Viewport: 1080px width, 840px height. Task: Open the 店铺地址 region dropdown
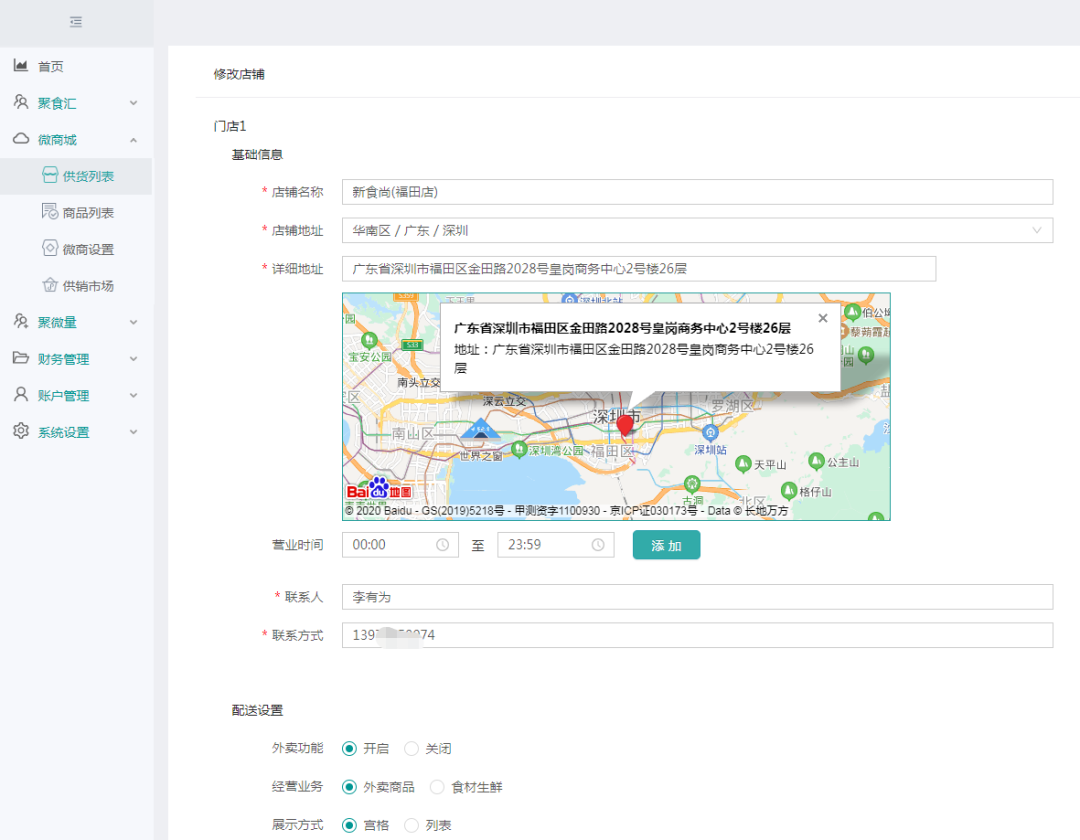click(x=697, y=231)
